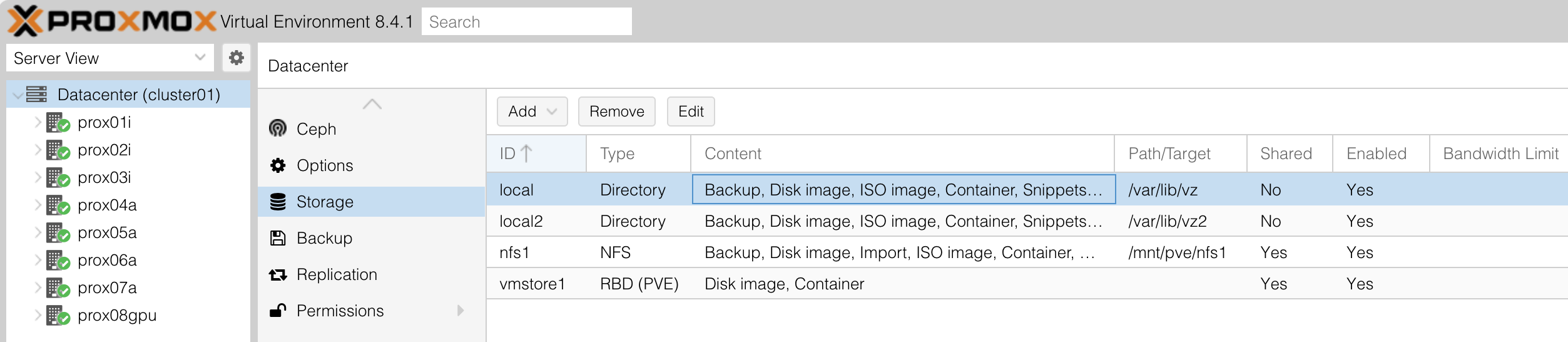Click the Datacenter server icon in the tree
The image size is (1568, 342).
[36, 95]
